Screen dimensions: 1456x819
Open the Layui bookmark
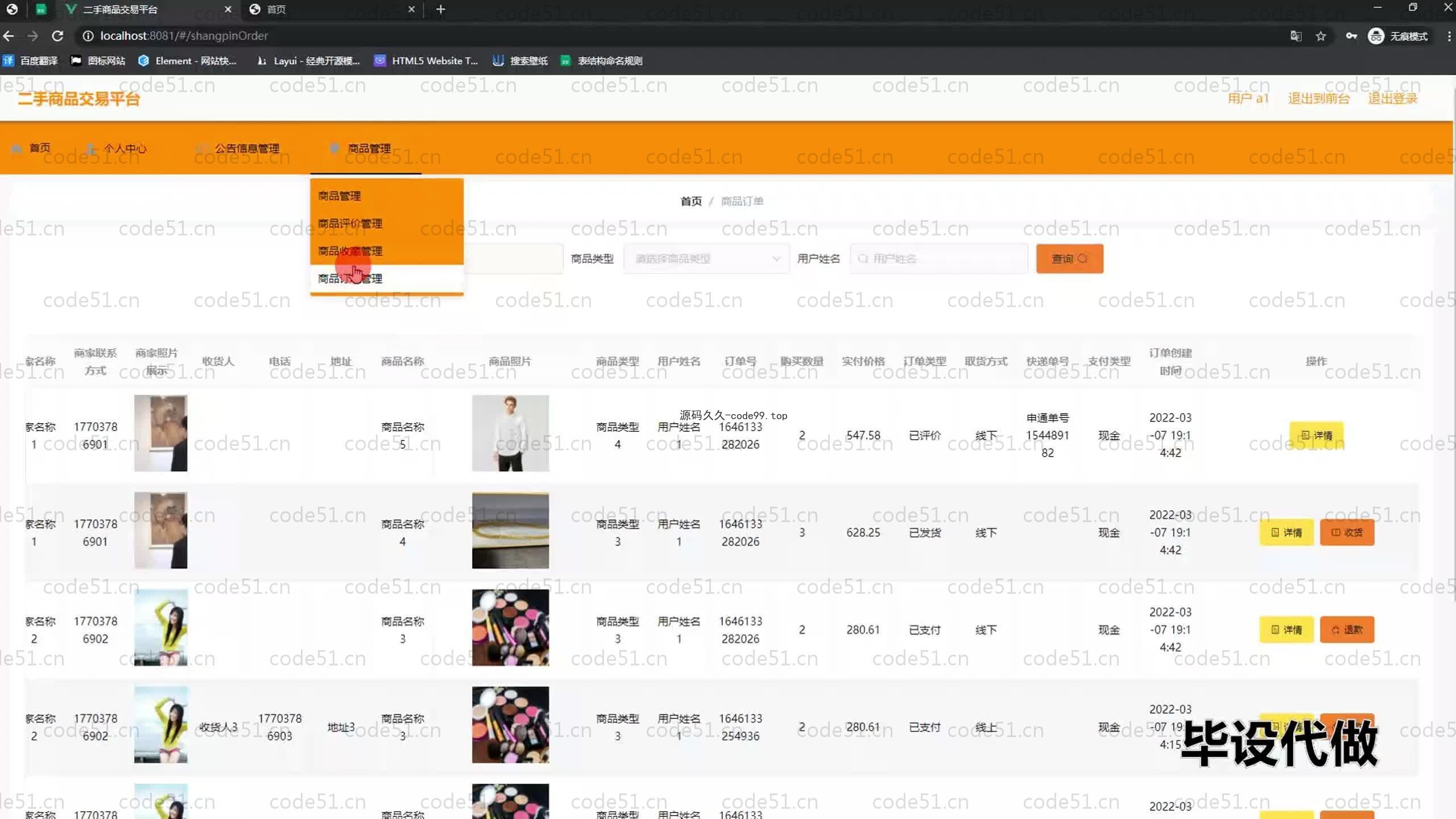(308, 61)
